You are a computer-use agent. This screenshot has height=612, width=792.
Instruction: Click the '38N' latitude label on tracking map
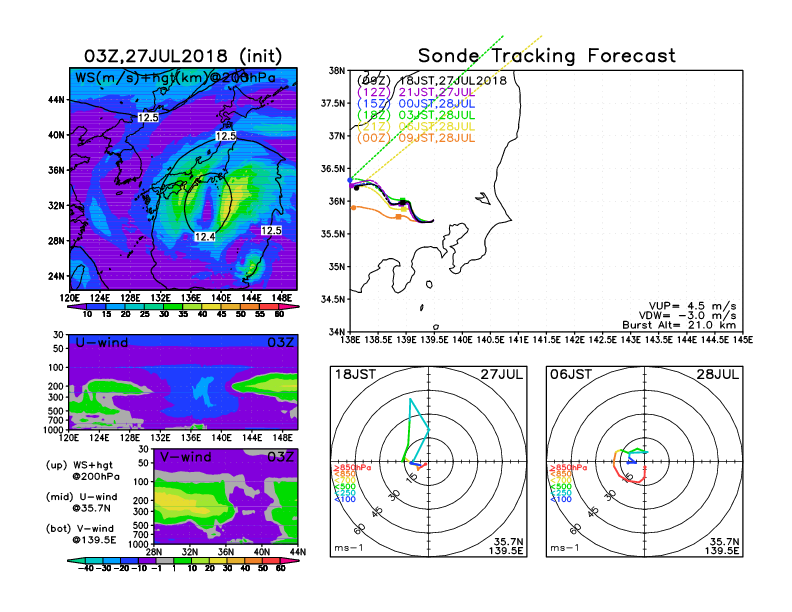(337, 71)
